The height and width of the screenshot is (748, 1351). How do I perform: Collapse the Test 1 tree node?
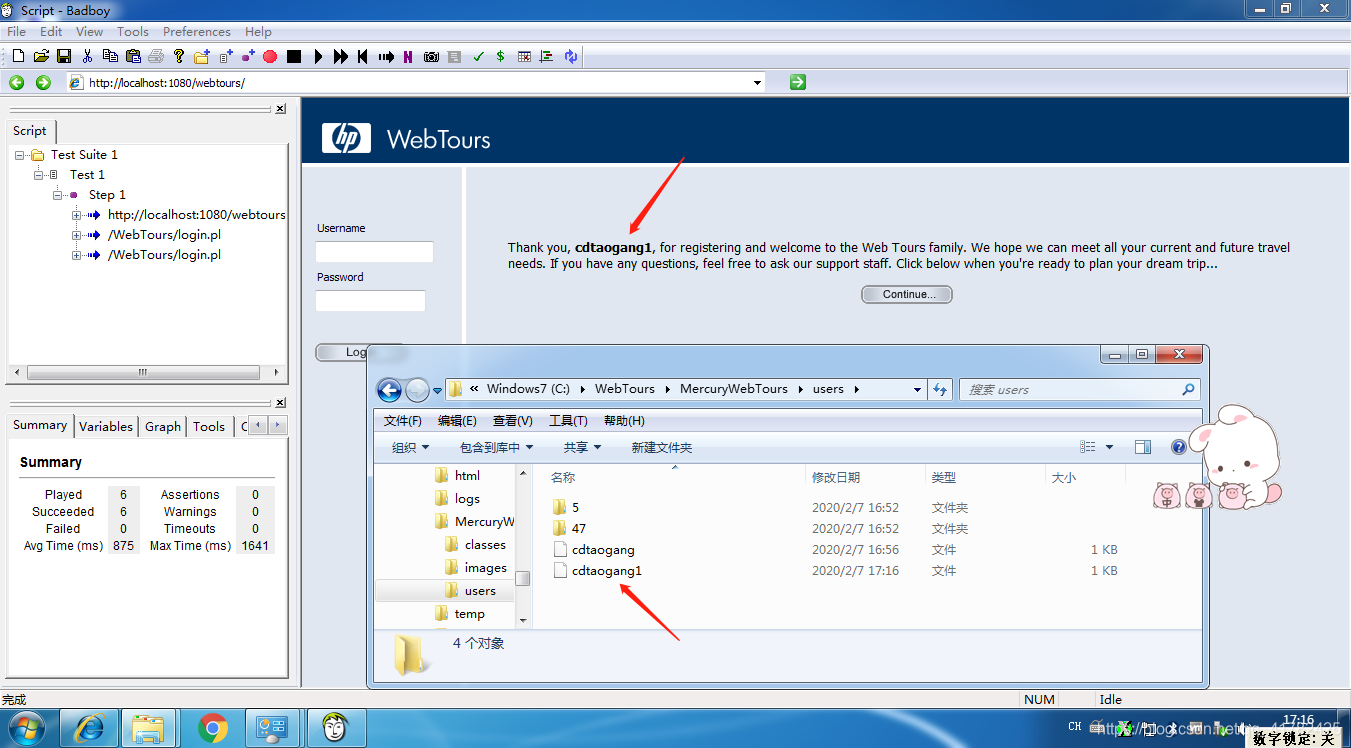39,175
